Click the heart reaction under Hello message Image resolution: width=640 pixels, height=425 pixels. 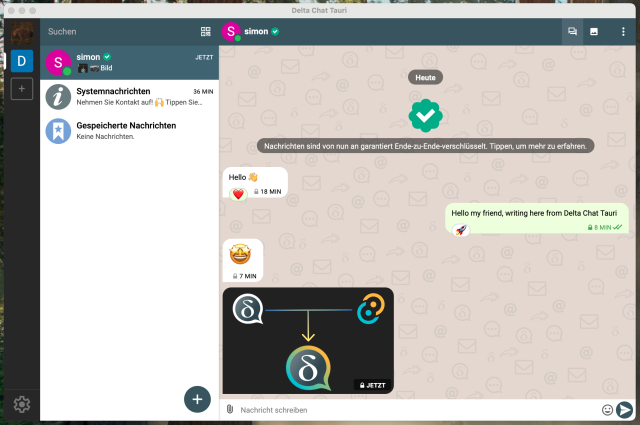click(x=238, y=193)
